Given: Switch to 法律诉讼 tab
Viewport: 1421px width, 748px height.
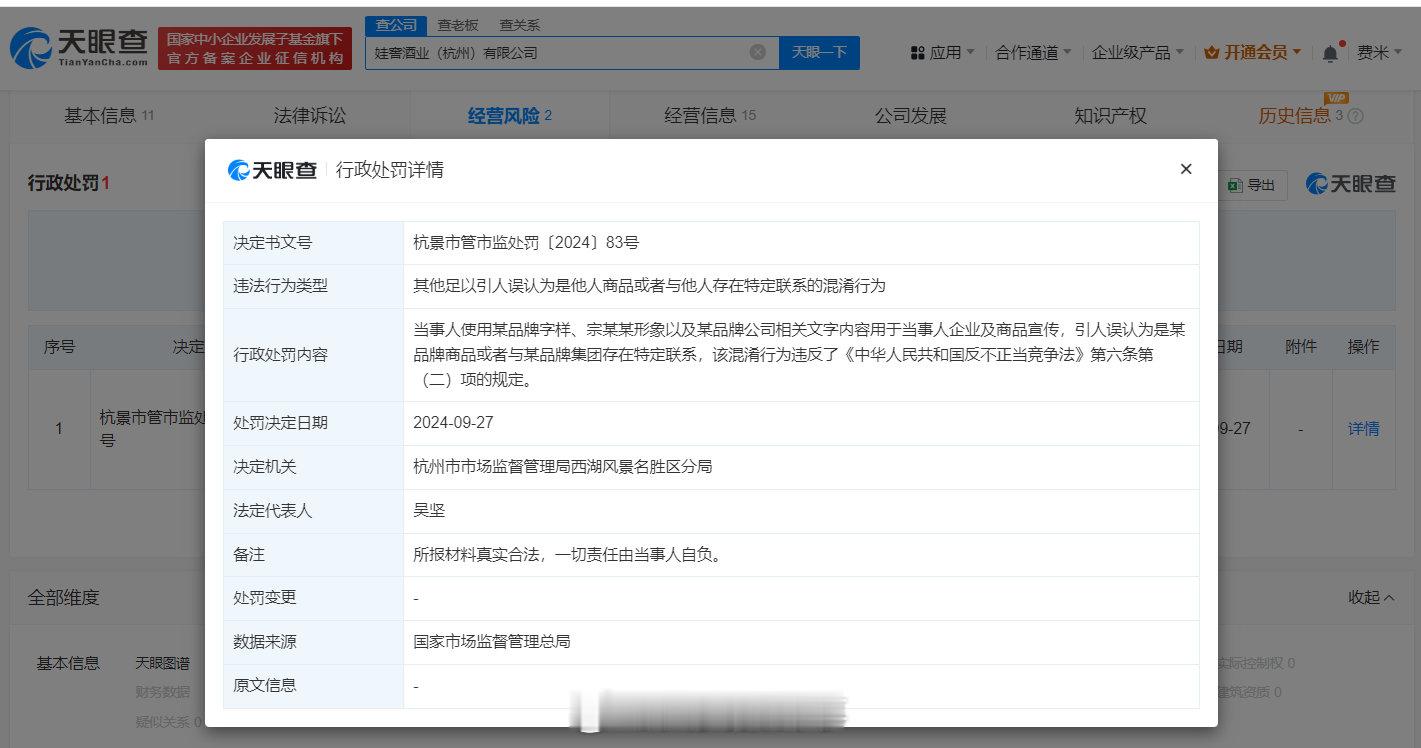Looking at the screenshot, I should (310, 115).
